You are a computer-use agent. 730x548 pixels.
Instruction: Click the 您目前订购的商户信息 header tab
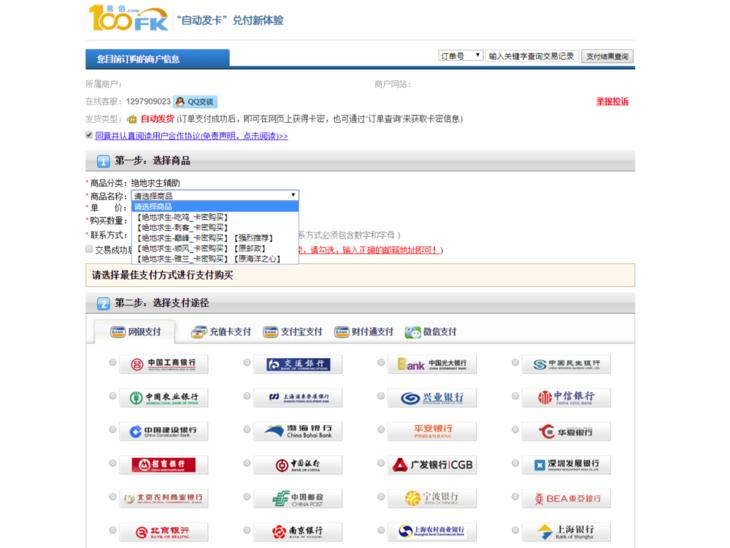click(157, 59)
